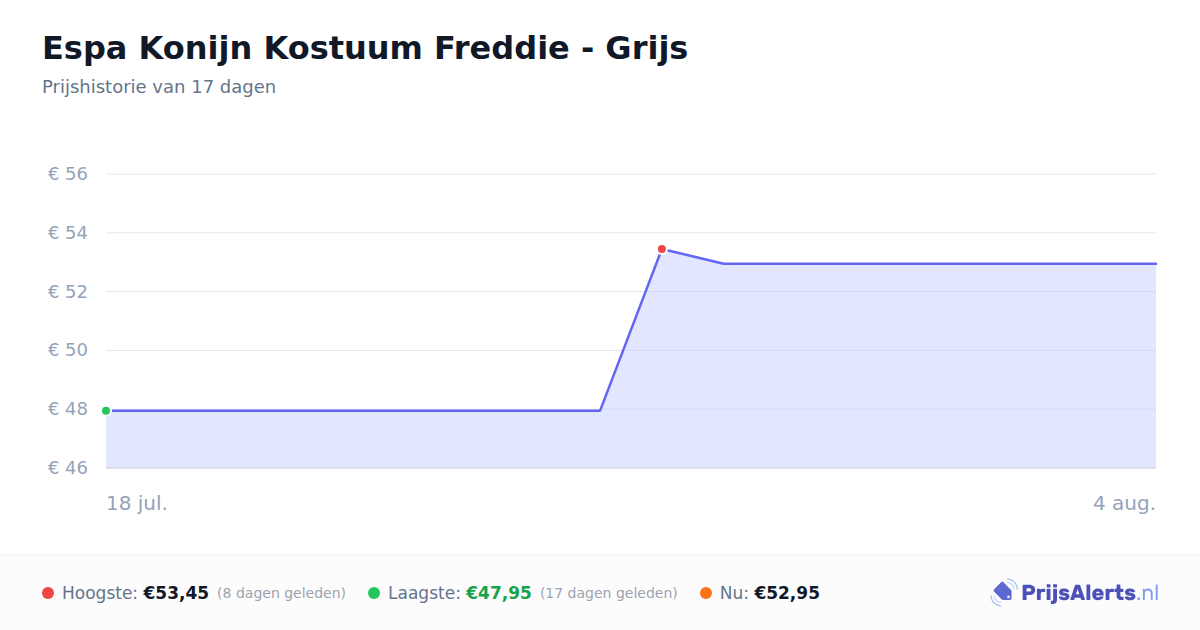Click the current price €52,95 value
Screen dimensions: 1200x630
(x=787, y=593)
